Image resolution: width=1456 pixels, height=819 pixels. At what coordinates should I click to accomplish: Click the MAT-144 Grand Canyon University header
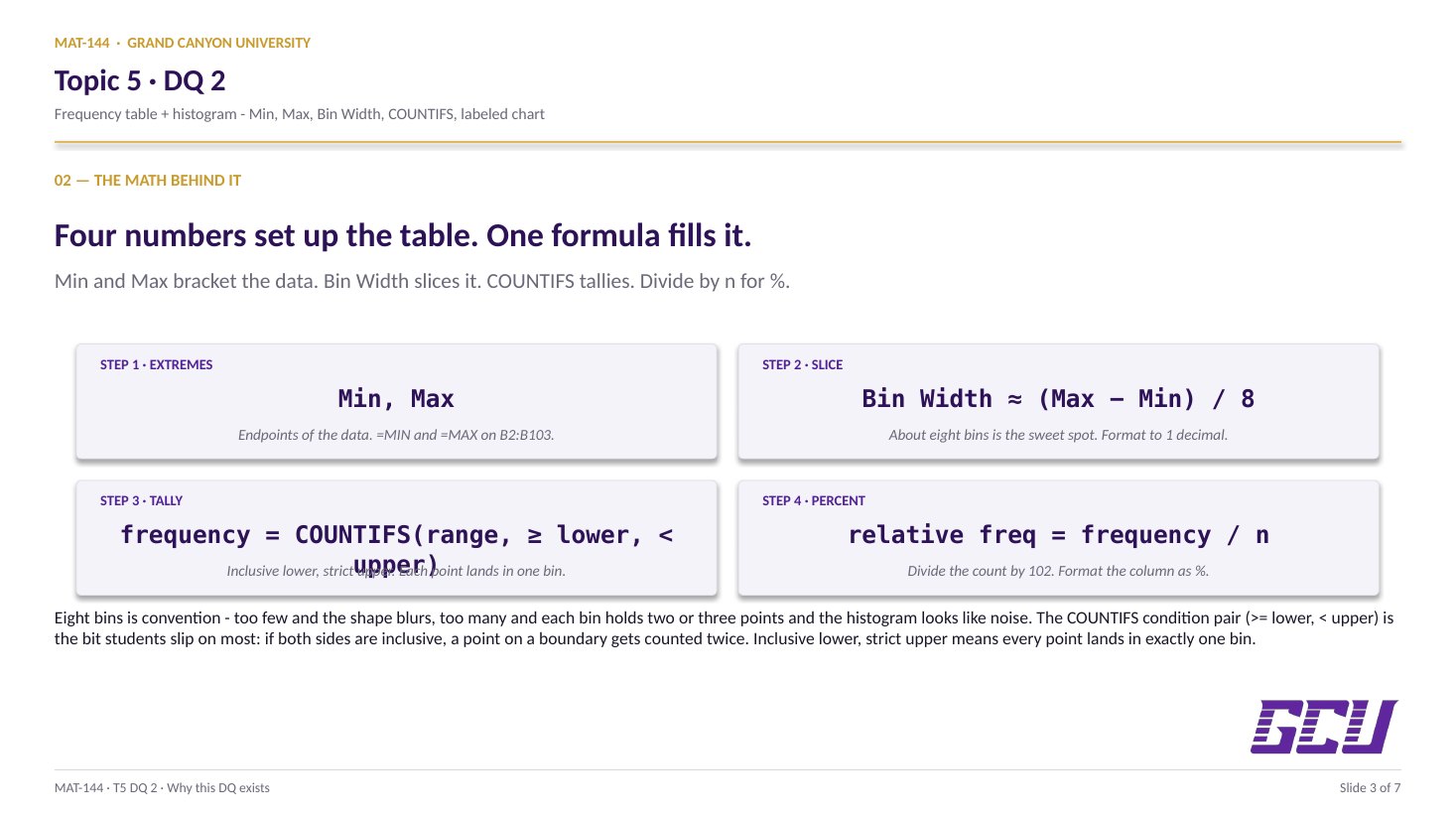[183, 43]
